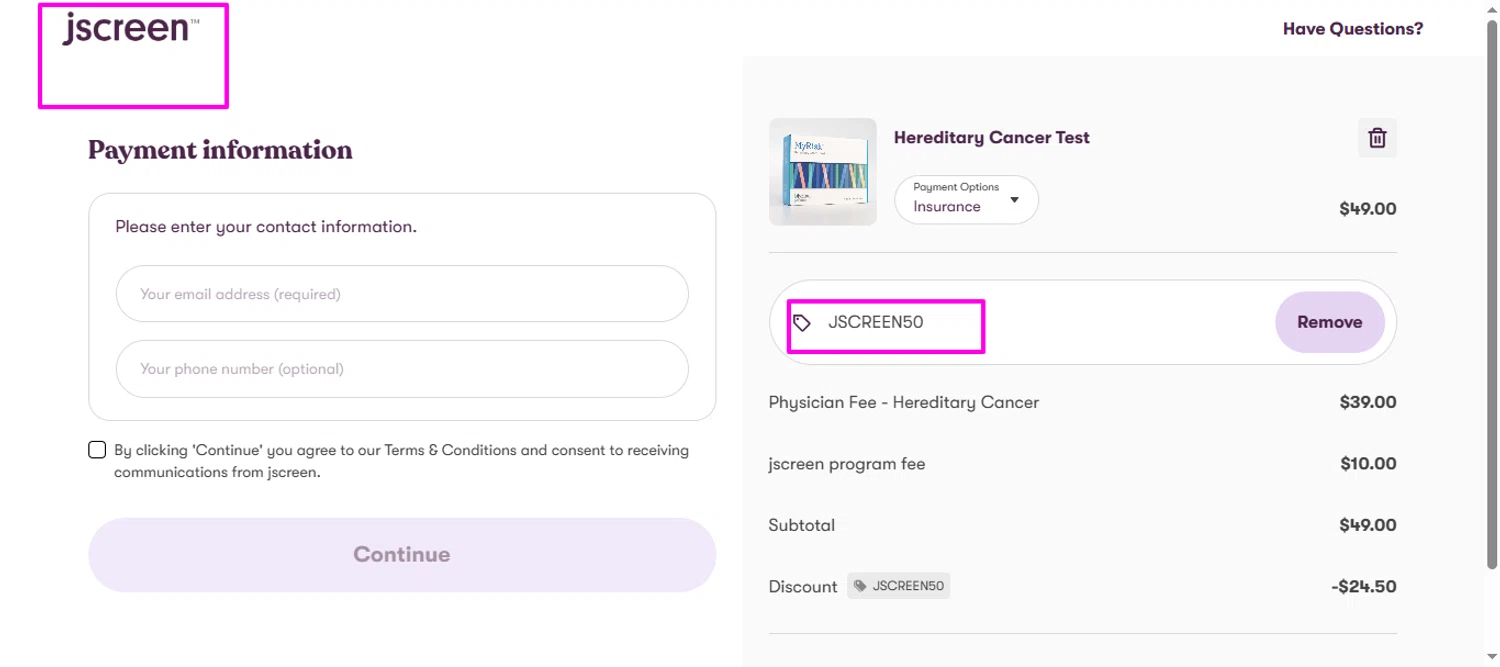Click the JSCREEN50 discount tag badge

[x=899, y=586]
